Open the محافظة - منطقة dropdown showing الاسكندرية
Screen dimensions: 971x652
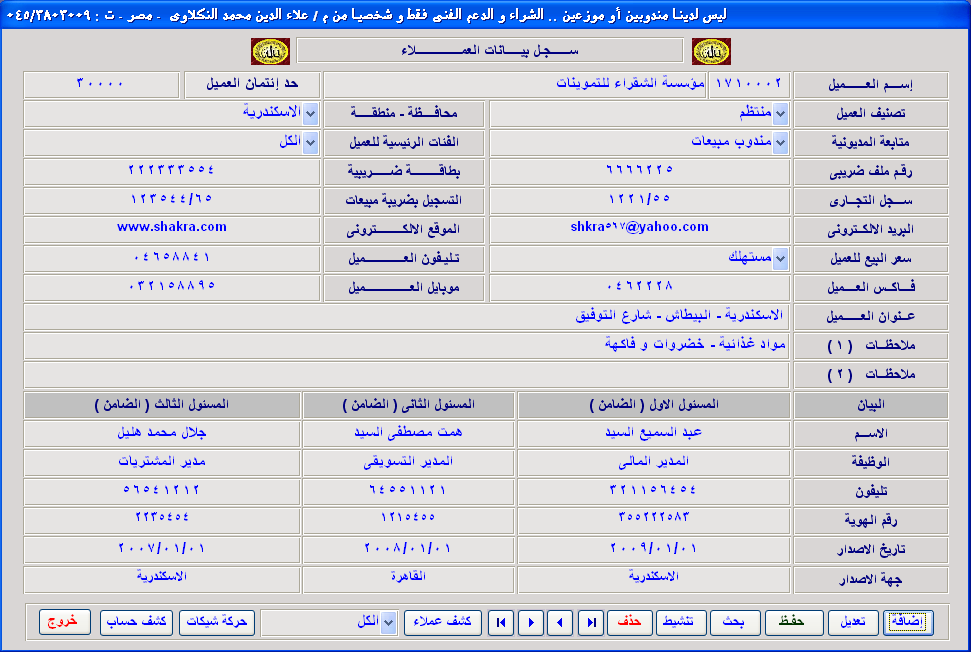click(310, 114)
